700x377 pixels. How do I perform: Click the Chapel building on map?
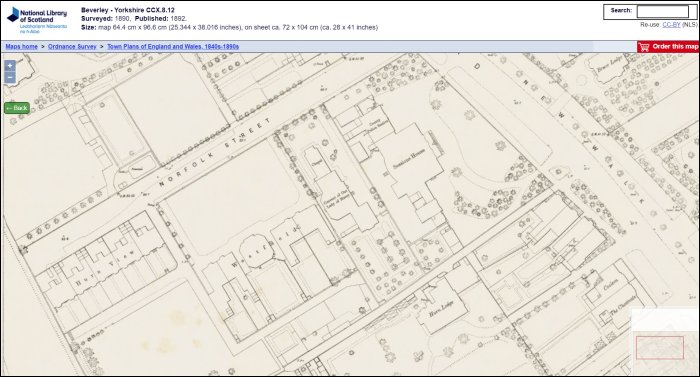coord(317,163)
